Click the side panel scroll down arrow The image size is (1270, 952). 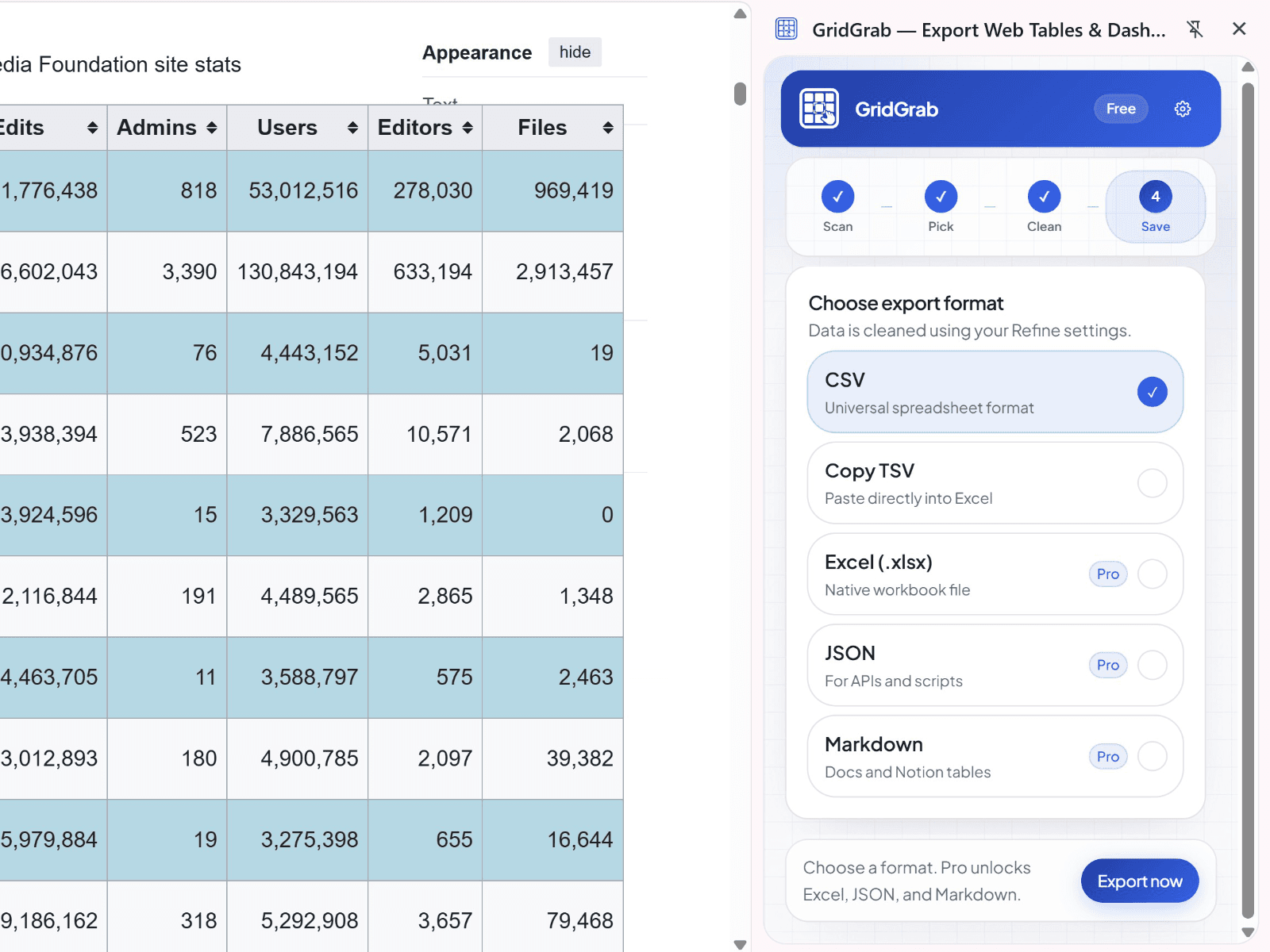point(1248,933)
